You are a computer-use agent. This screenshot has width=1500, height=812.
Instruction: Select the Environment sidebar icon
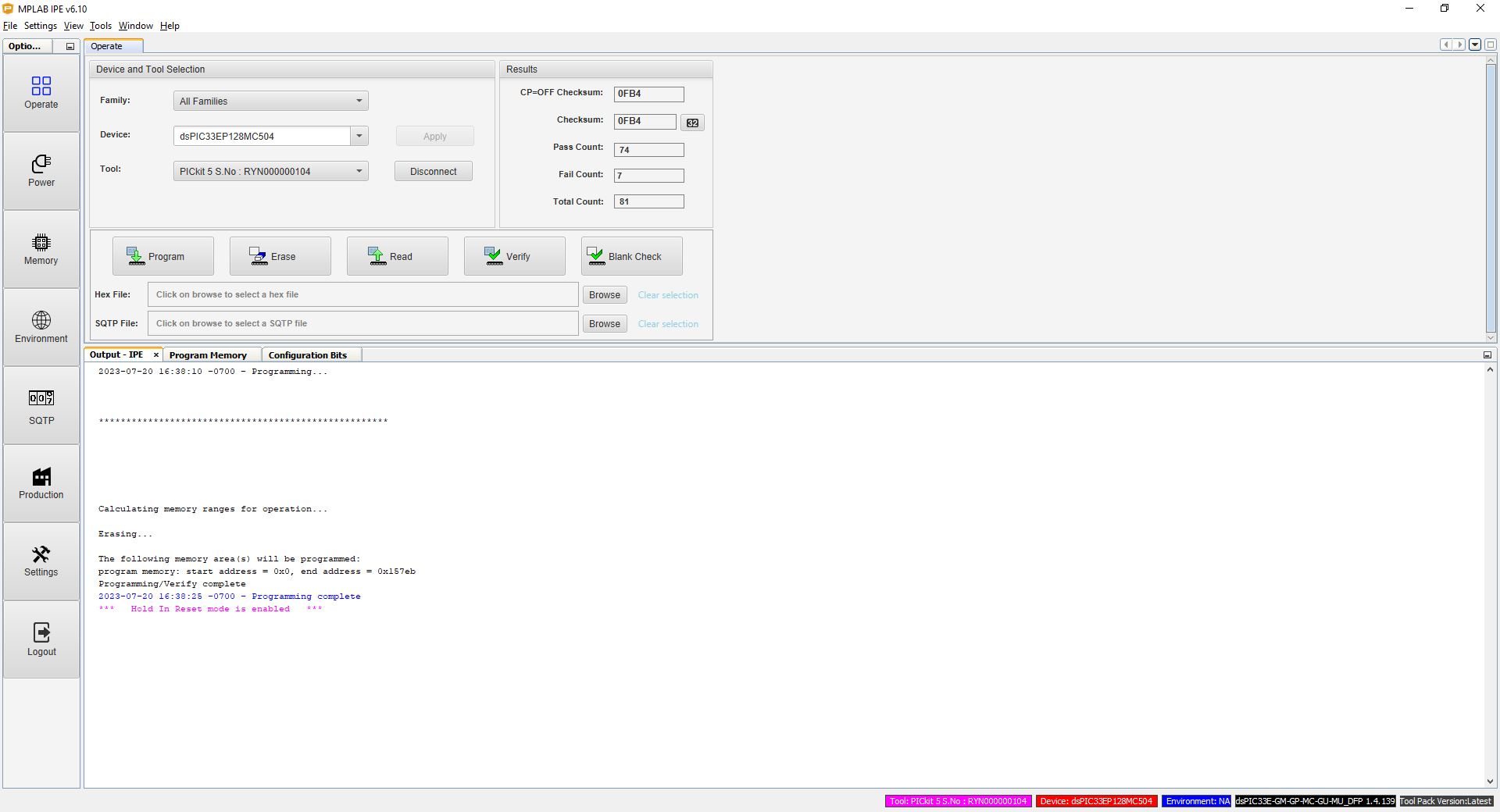coord(41,326)
